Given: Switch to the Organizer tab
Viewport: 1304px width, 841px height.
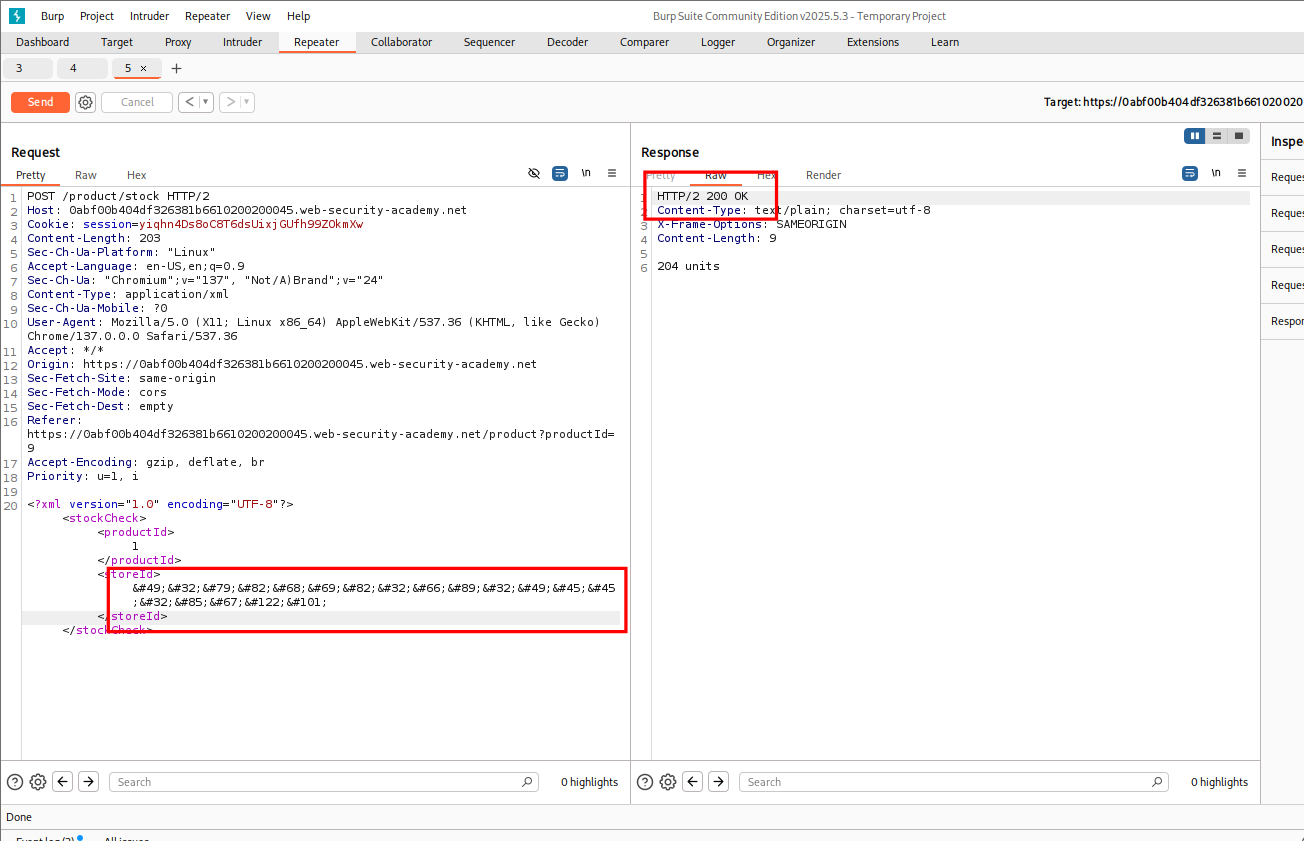Looking at the screenshot, I should [x=791, y=42].
